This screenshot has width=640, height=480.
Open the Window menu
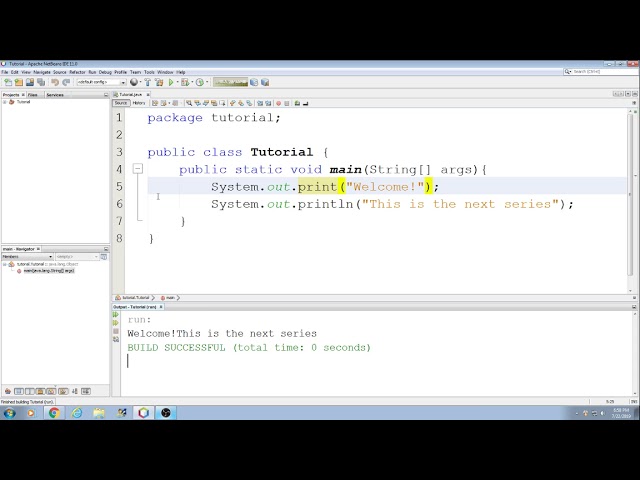pyautogui.click(x=165, y=72)
